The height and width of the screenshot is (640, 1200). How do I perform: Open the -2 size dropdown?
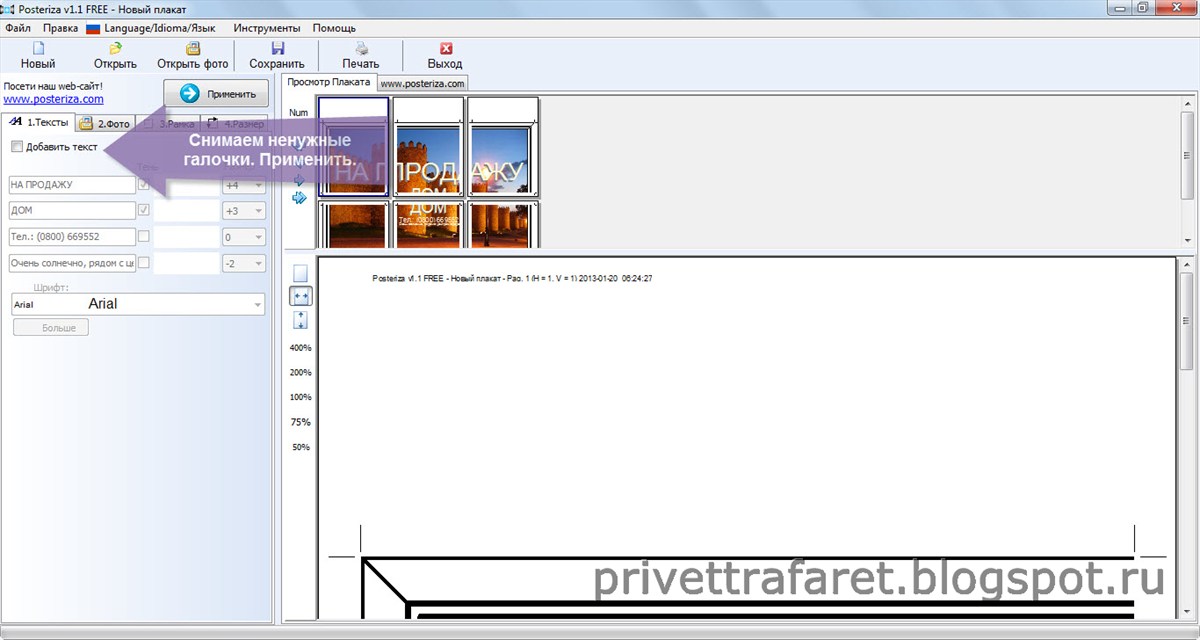tap(243, 263)
